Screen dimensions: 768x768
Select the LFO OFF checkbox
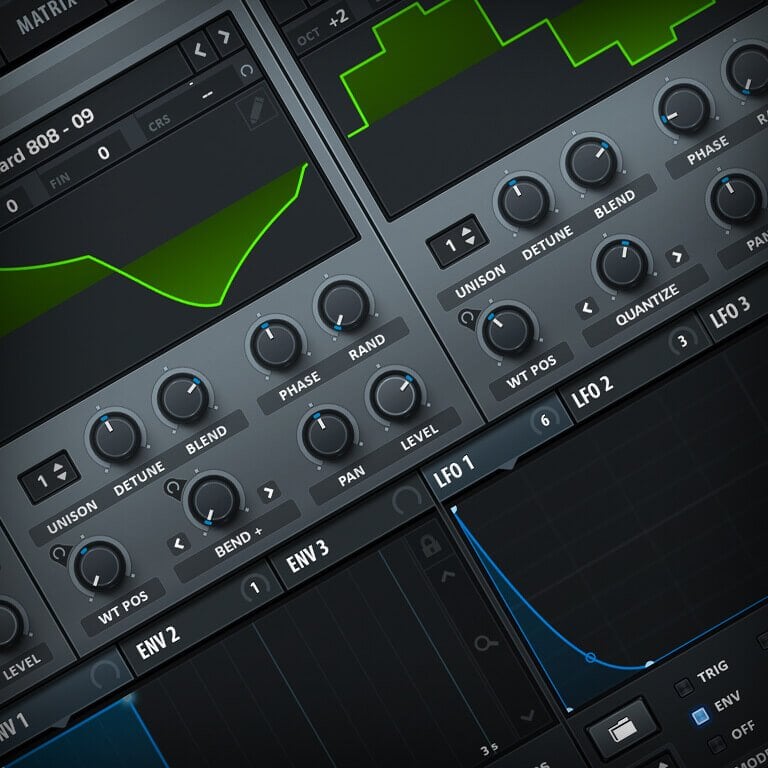pos(717,744)
